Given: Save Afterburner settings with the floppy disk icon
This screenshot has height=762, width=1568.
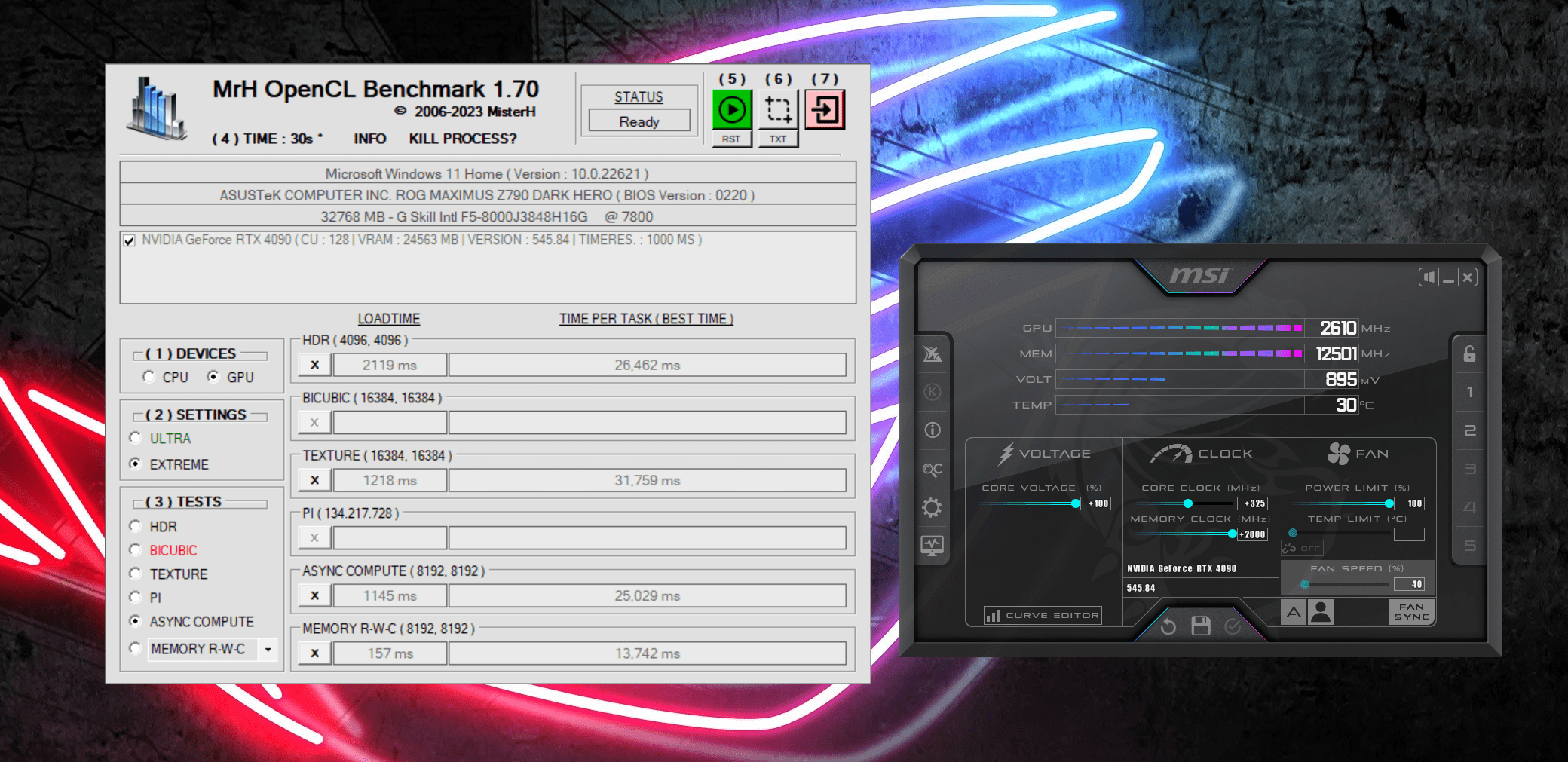Looking at the screenshot, I should click(x=1201, y=626).
